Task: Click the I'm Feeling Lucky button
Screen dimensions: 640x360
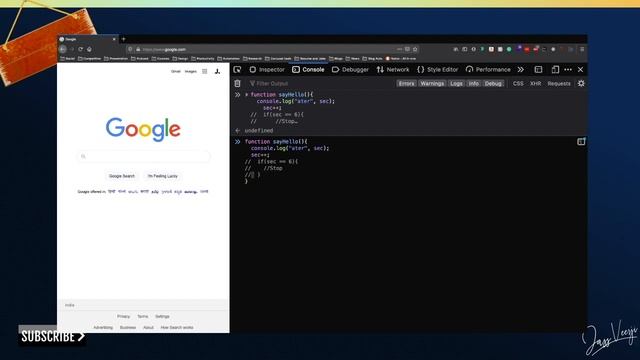Action: coord(162,176)
